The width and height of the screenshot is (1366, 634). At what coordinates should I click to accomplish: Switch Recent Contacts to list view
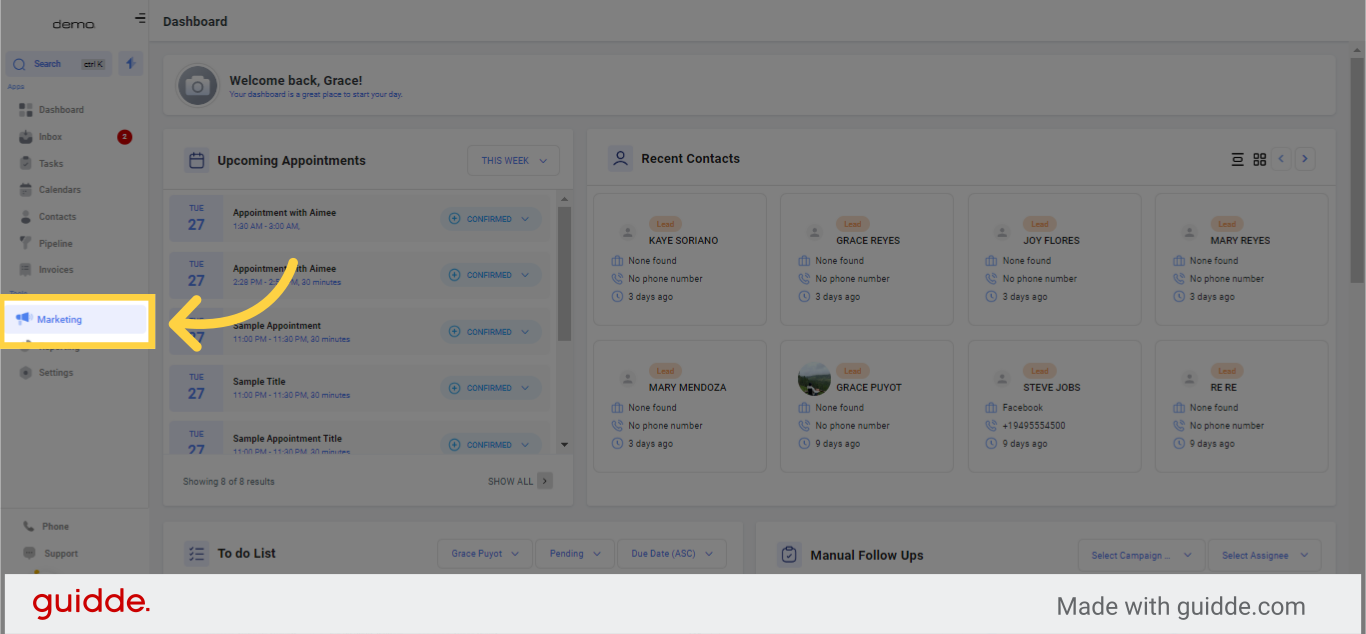coord(1237,159)
